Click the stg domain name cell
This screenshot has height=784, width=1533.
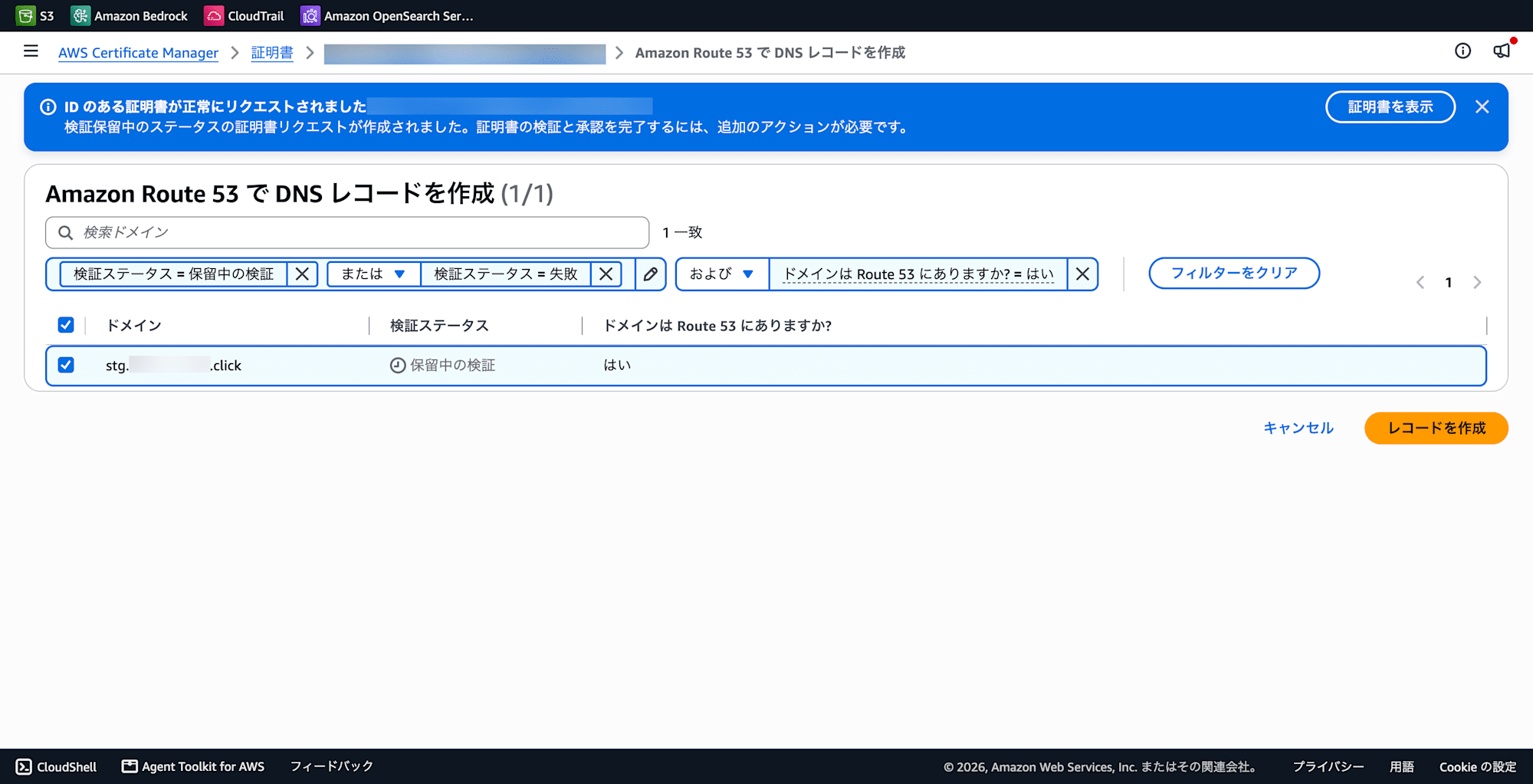(x=173, y=366)
